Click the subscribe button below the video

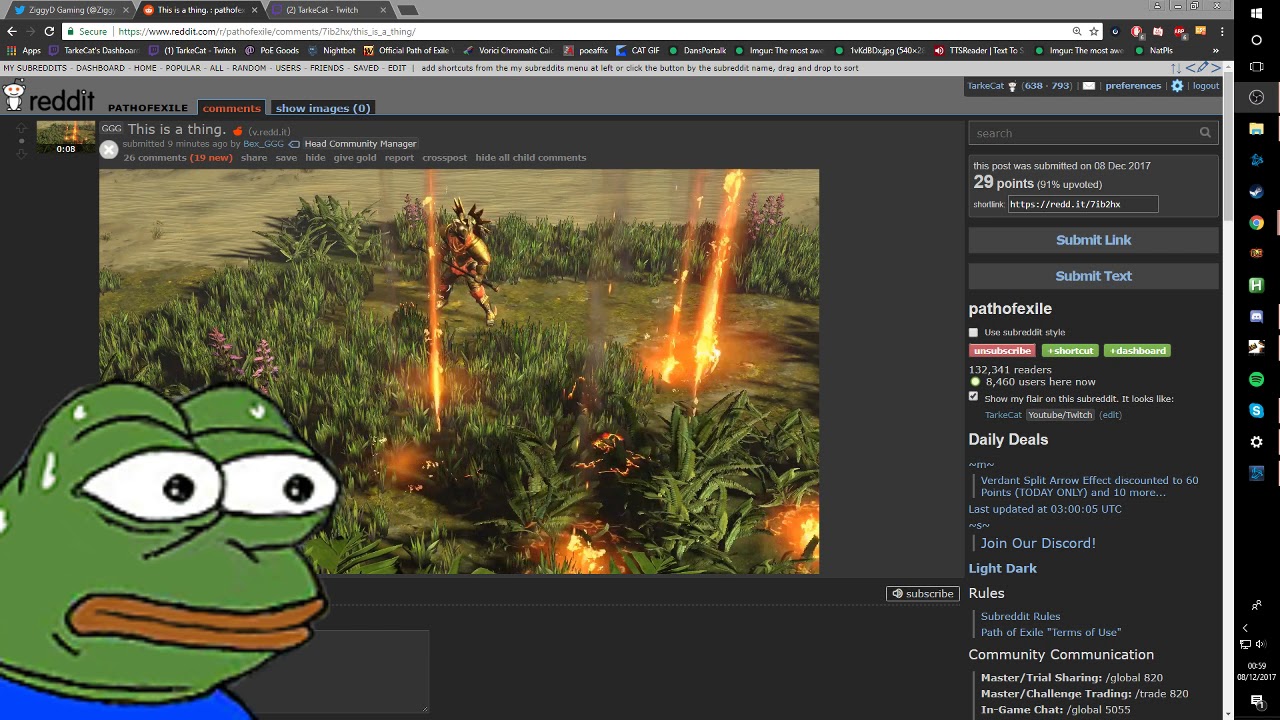click(x=923, y=594)
